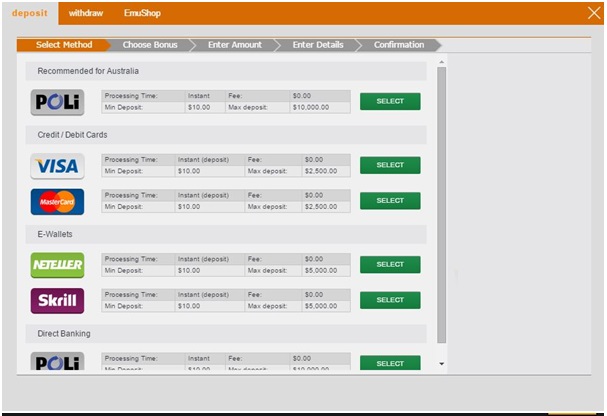This screenshot has width=607, height=416.
Task: Click Direct Banking POLi's $0.00 fee value
Action: [x=302, y=359]
